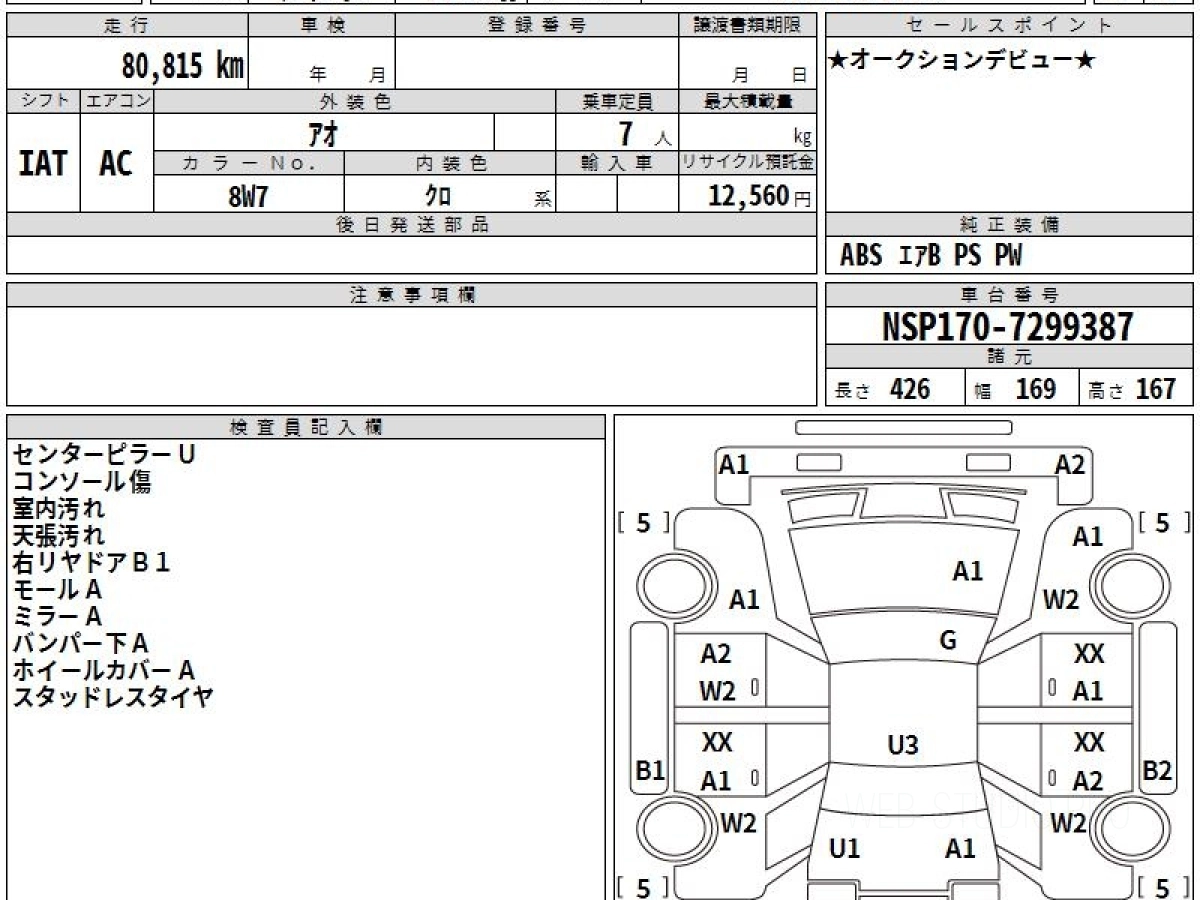Click the ミラーA inspector note
The height and width of the screenshot is (900, 1200).
pyautogui.click(x=57, y=616)
